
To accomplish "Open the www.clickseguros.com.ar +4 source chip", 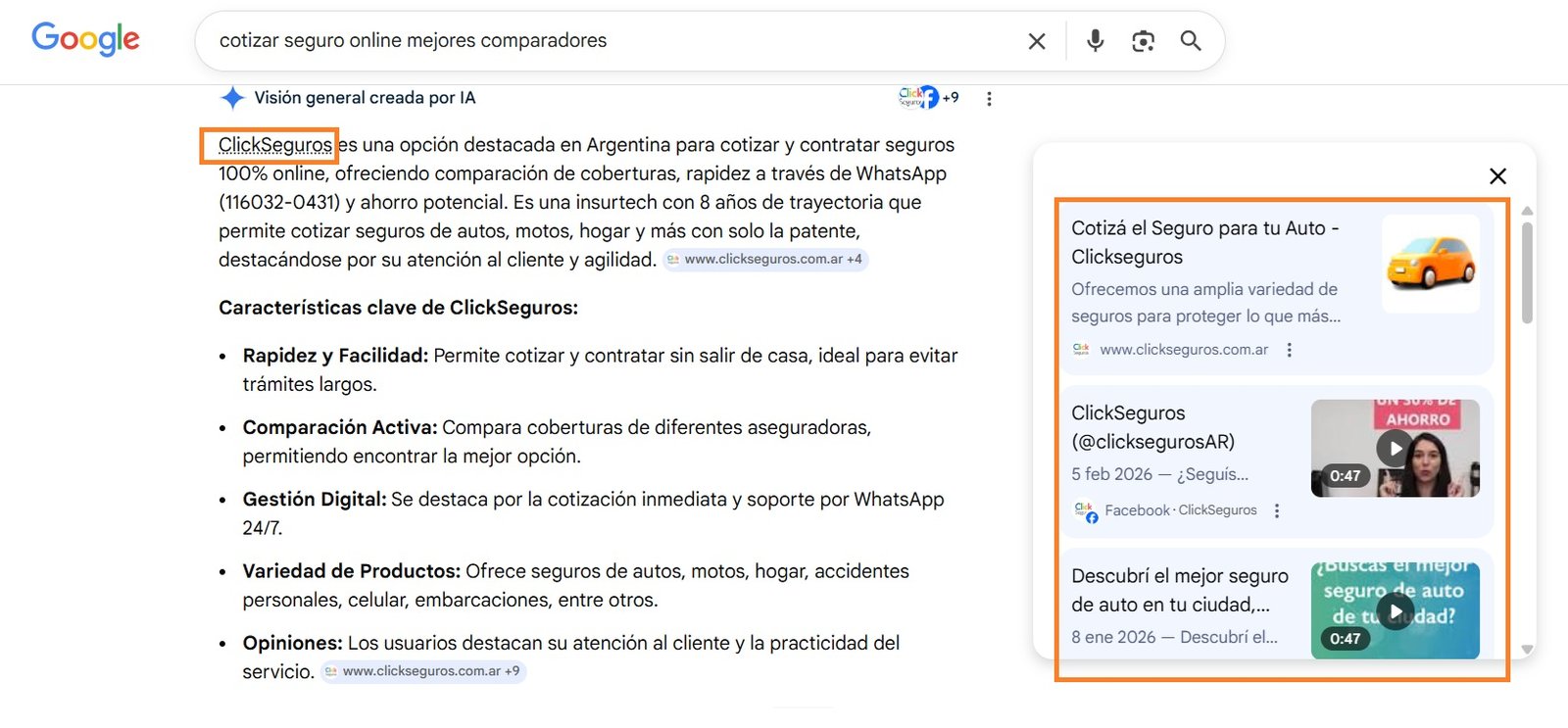I will (765, 260).
